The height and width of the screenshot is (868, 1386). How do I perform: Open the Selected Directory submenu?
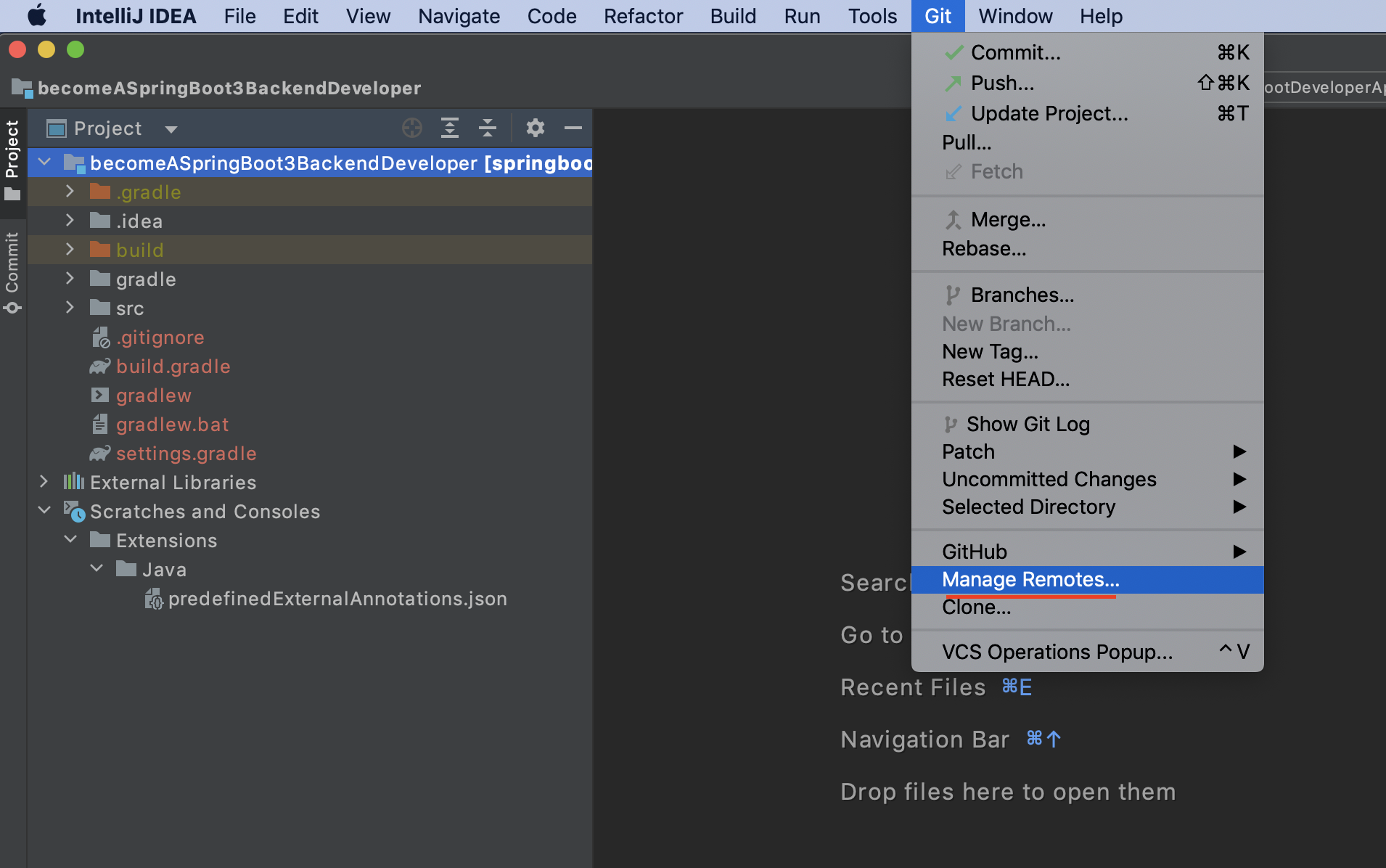pos(1087,507)
